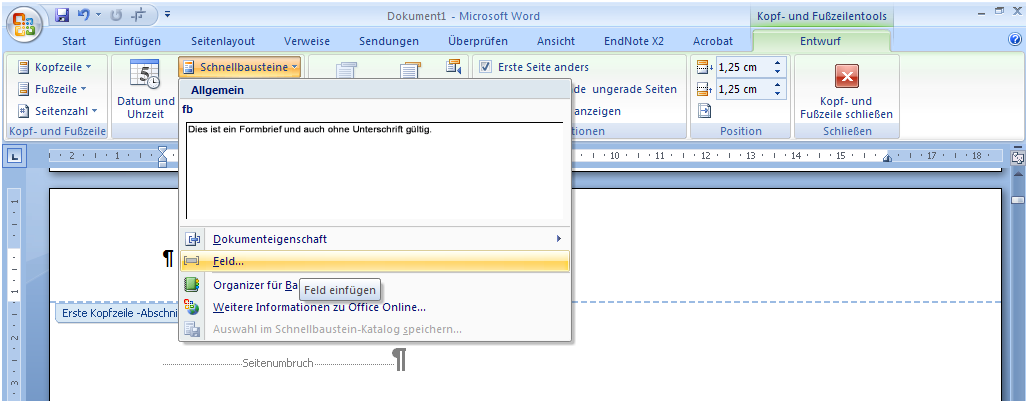Open the Acrobat tab
The image size is (1028, 401).
click(713, 41)
